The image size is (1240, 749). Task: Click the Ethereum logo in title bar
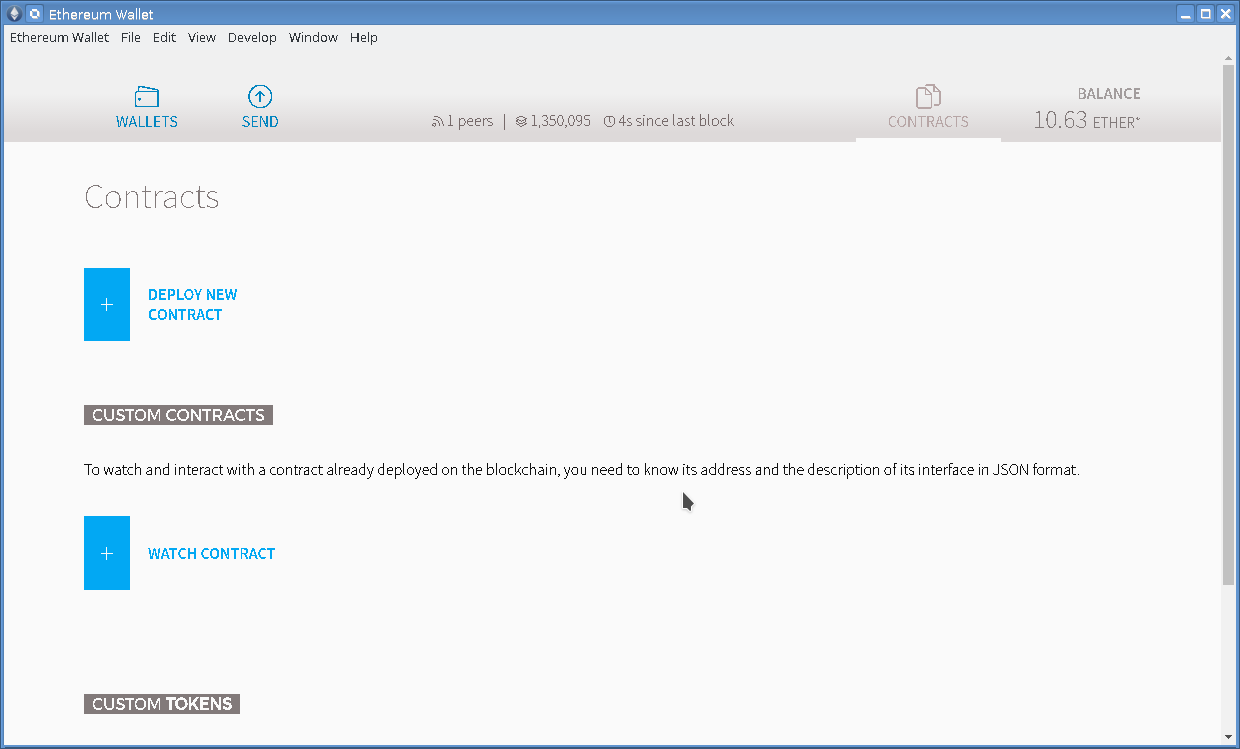pos(14,14)
